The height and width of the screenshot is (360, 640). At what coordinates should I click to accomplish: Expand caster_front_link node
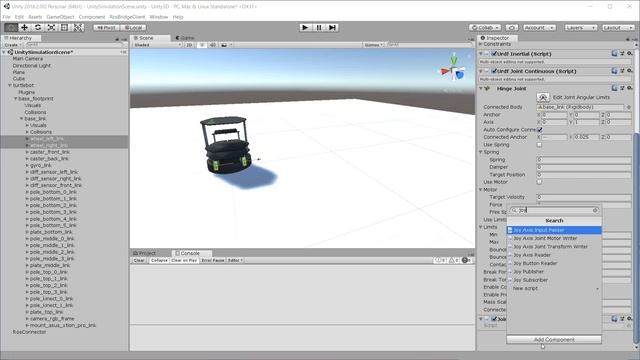point(27,152)
